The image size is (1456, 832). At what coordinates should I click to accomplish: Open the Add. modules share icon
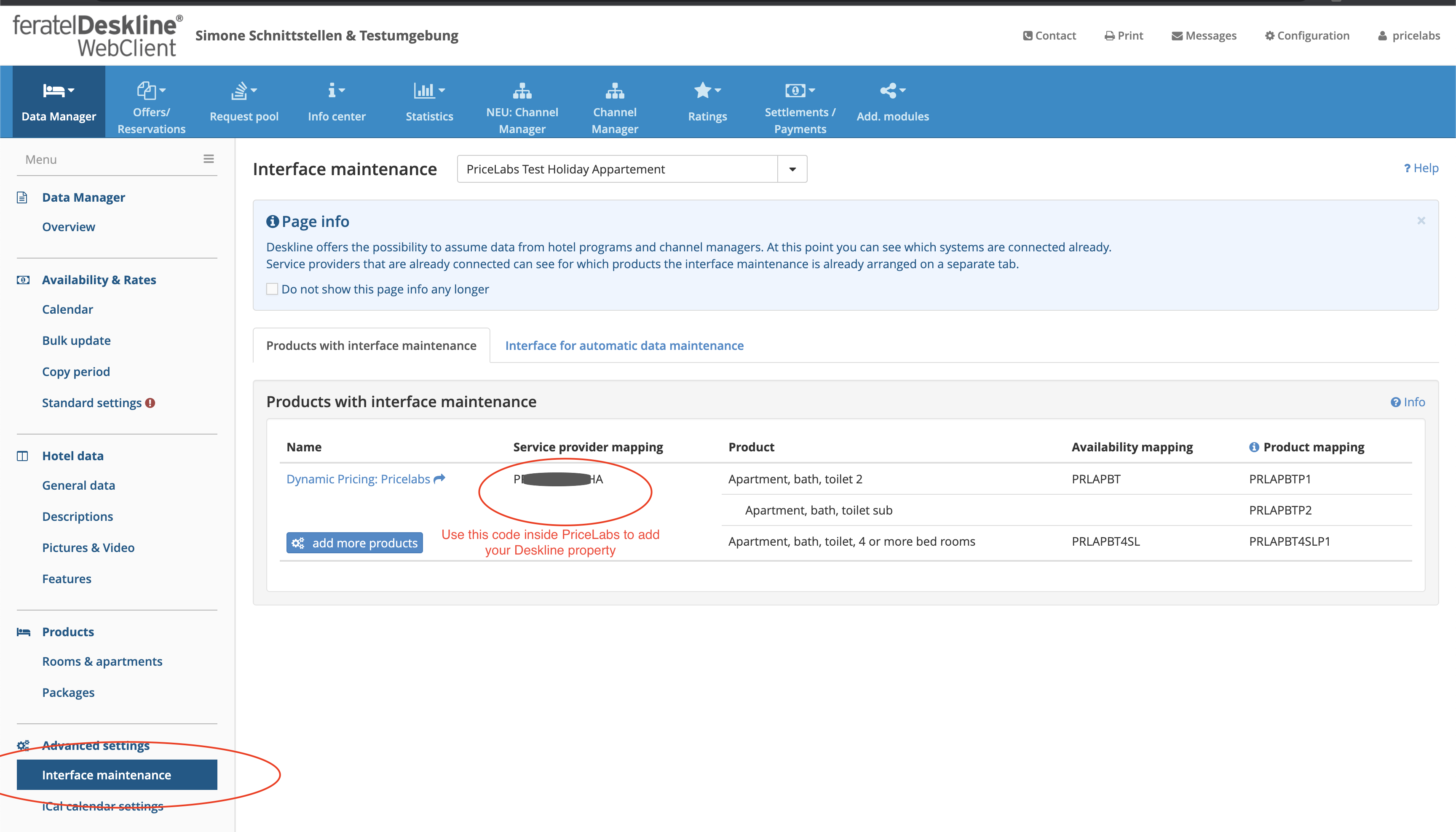pyautogui.click(x=888, y=90)
